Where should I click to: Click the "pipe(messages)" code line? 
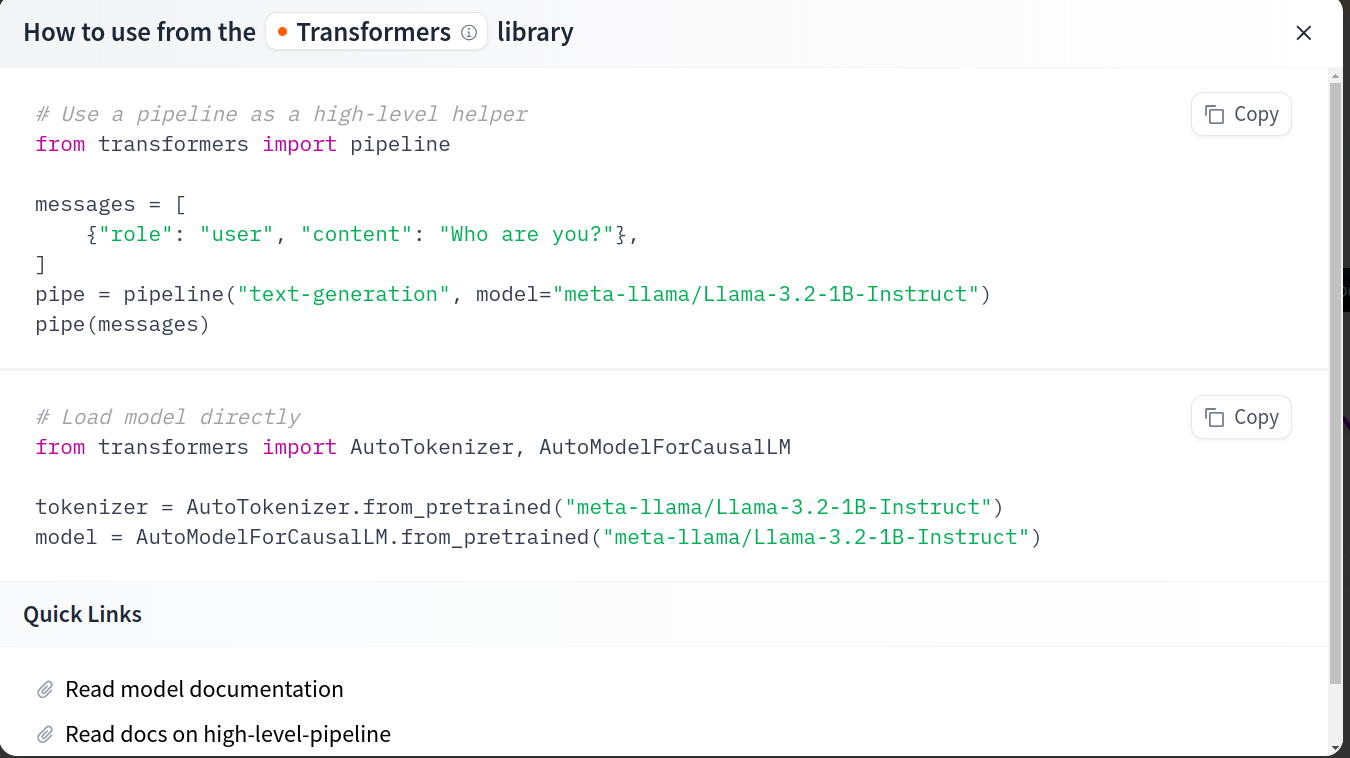coord(123,324)
